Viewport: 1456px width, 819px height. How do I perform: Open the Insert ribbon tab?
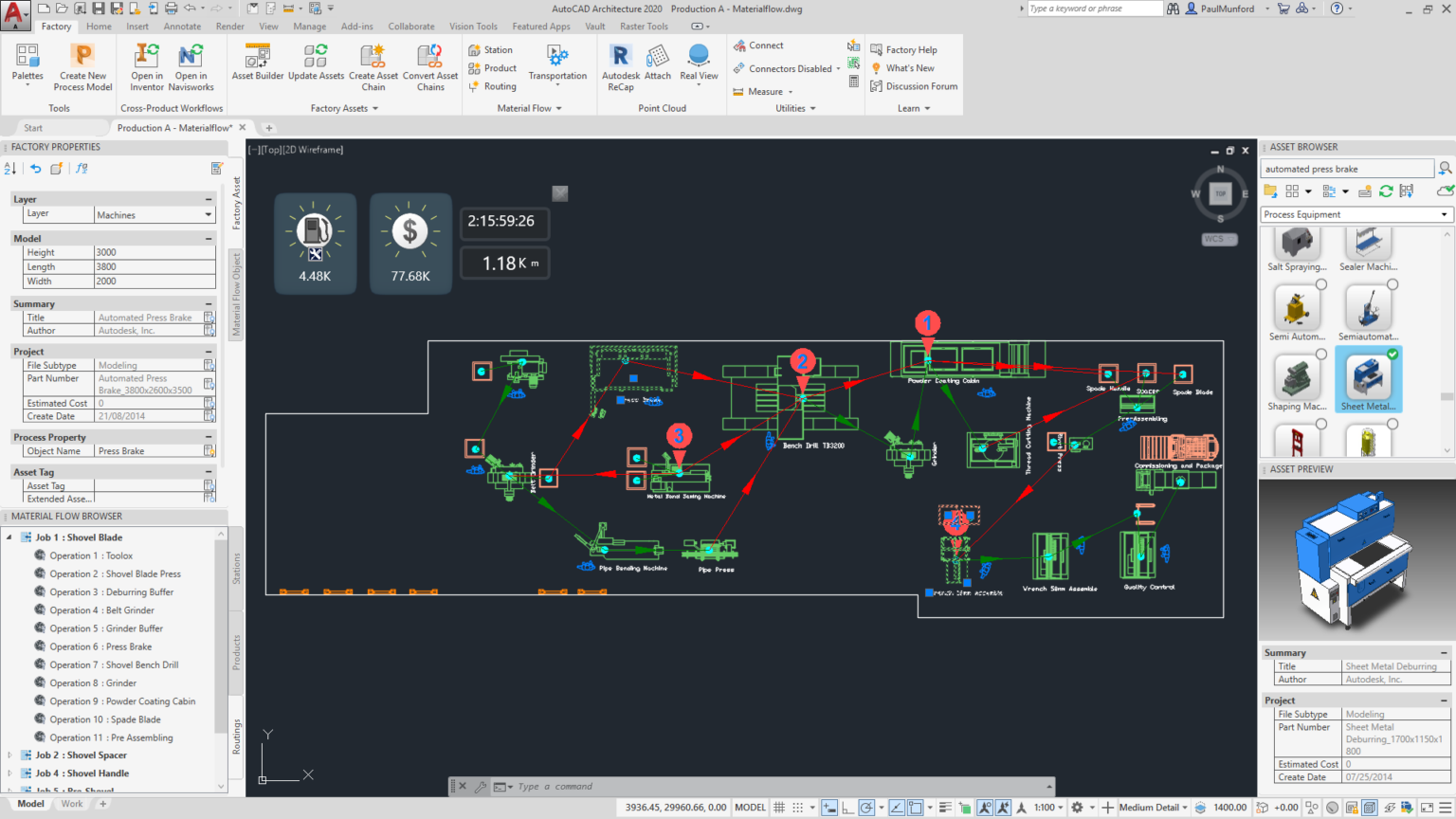pyautogui.click(x=137, y=27)
